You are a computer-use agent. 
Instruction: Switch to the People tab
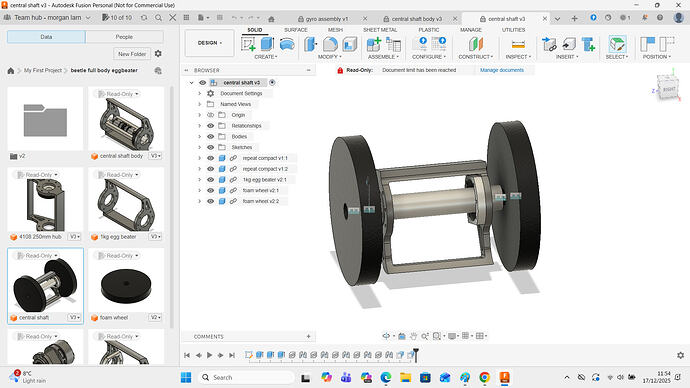pyautogui.click(x=124, y=37)
